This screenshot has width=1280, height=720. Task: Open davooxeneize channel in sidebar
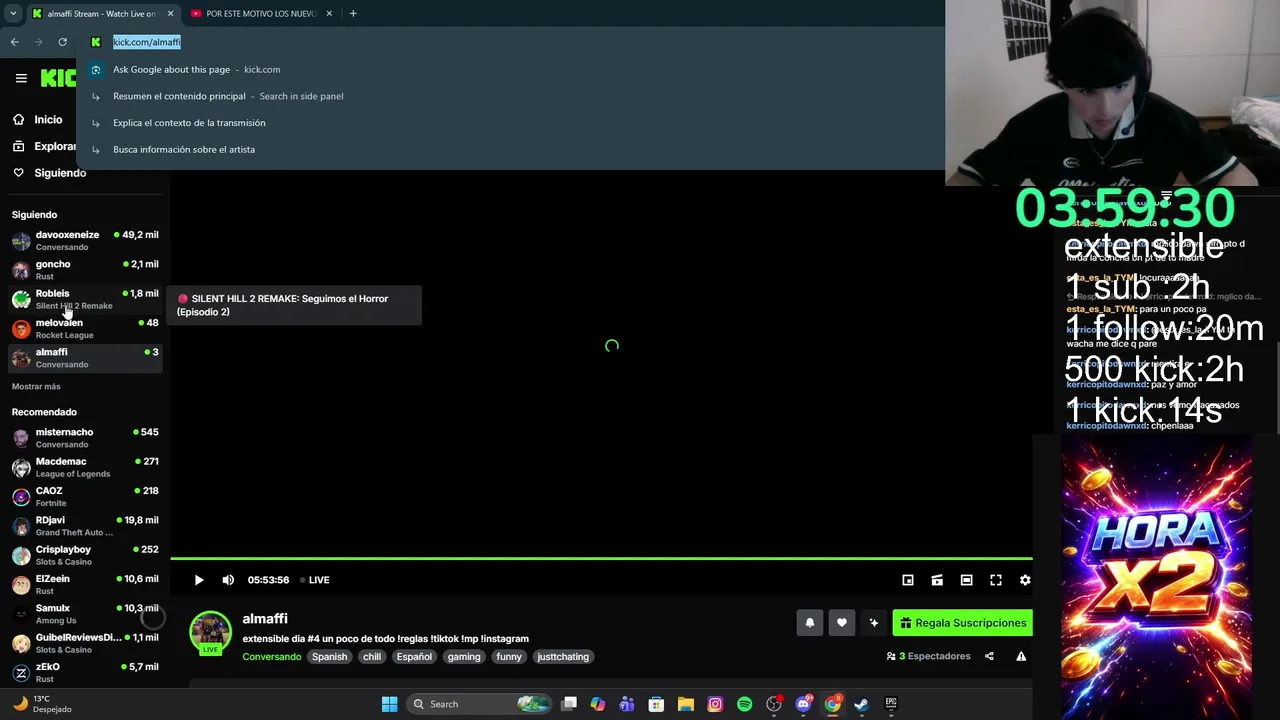coord(85,241)
